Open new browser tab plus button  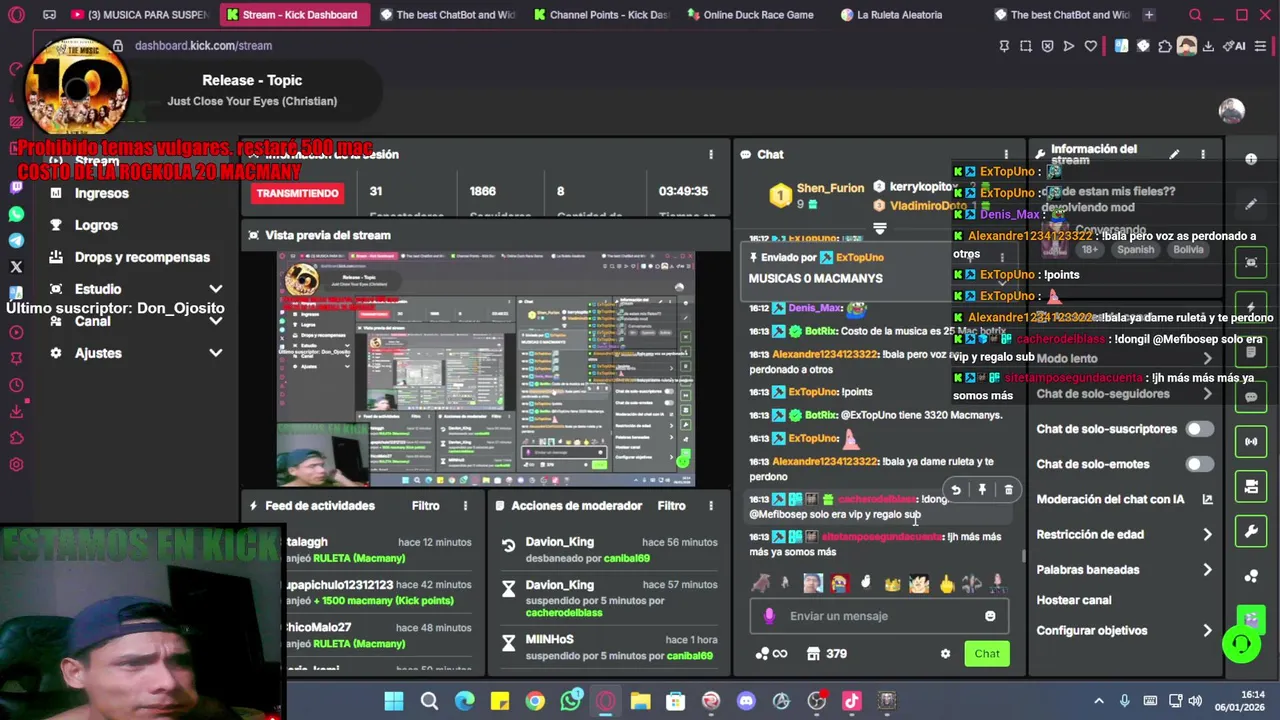[1149, 15]
